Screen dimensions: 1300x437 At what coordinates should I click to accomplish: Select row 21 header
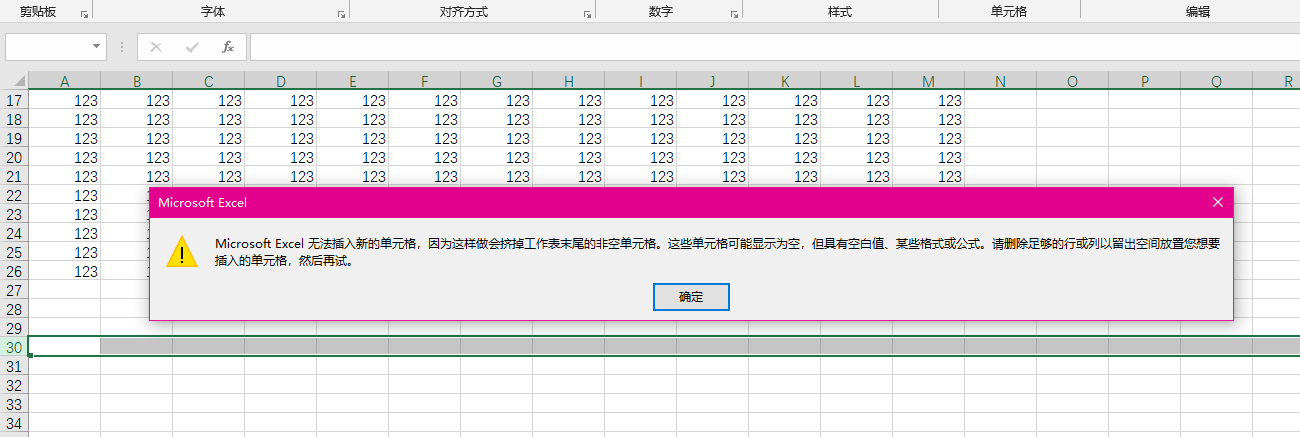coord(14,176)
